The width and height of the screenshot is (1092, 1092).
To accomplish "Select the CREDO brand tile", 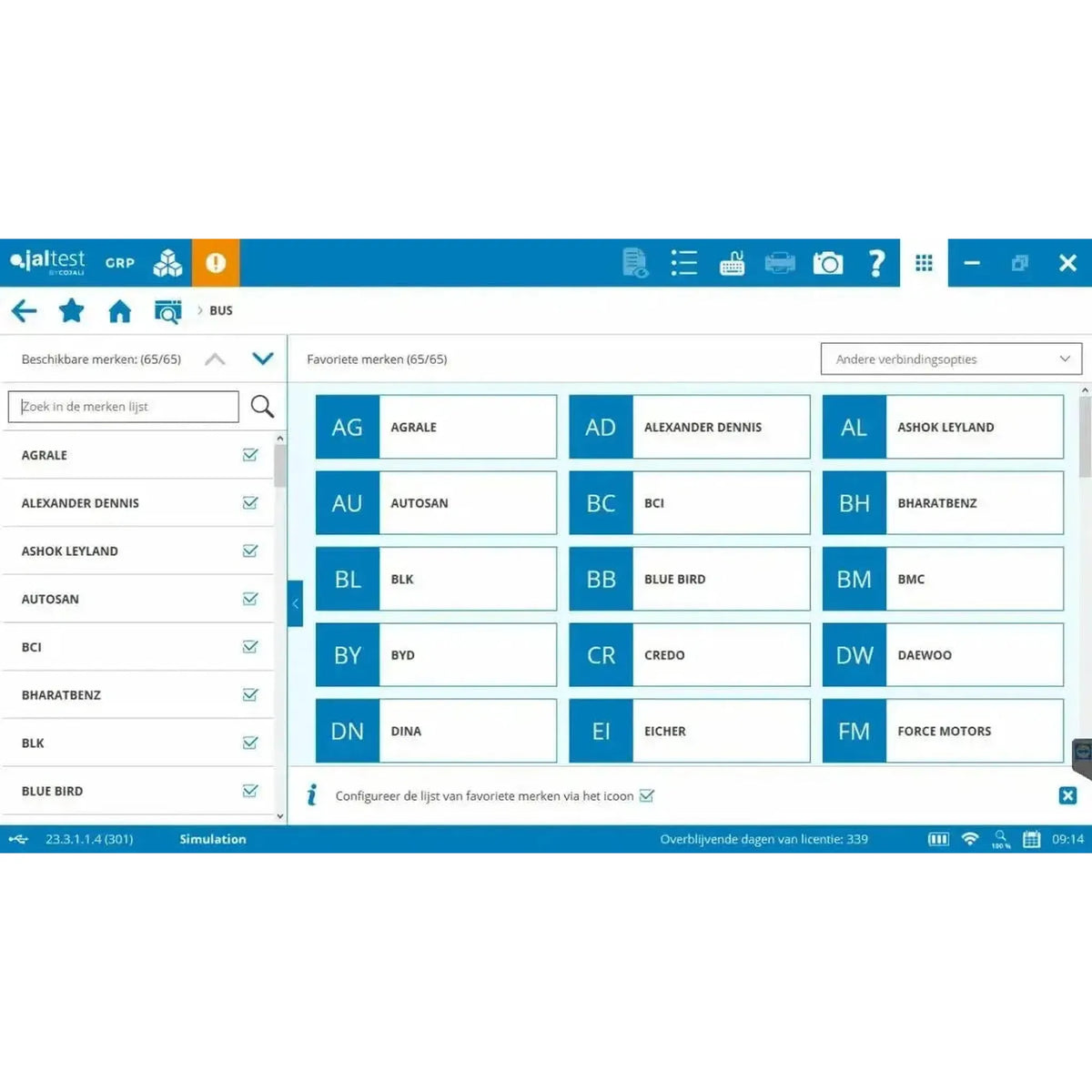I will (x=689, y=654).
